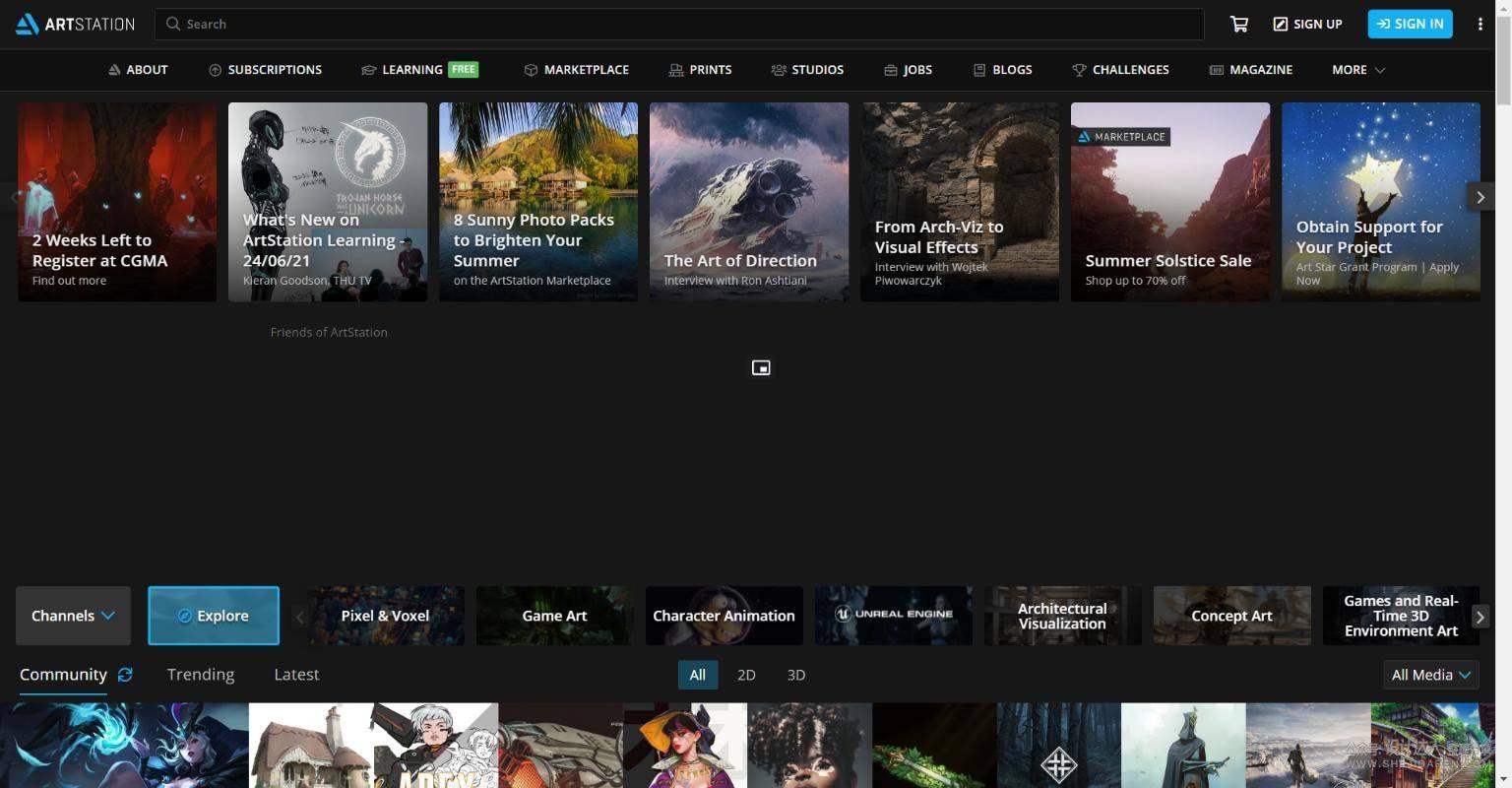
Task: Select the Explore channel
Action: 214,616
